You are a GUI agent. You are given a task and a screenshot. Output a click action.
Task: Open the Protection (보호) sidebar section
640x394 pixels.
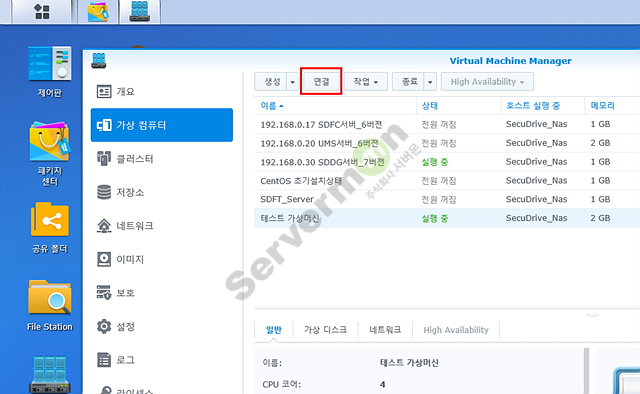pos(162,292)
